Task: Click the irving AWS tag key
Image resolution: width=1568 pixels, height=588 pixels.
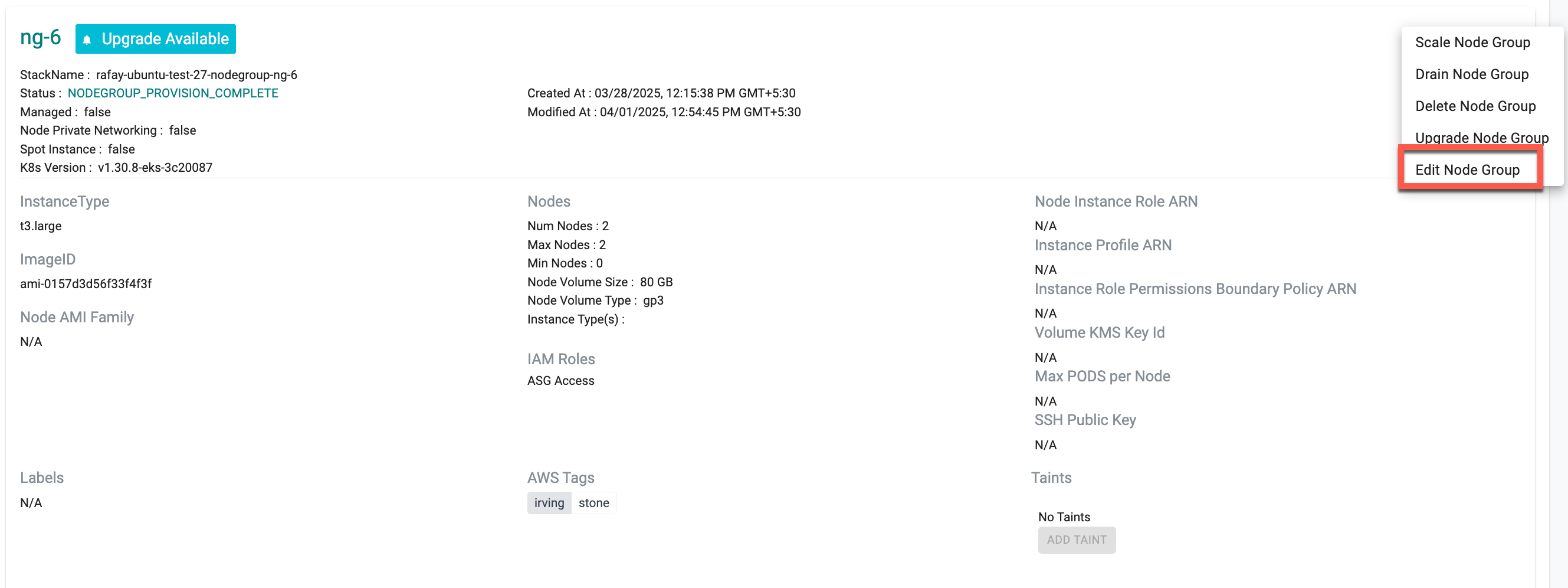Action: [x=549, y=503]
